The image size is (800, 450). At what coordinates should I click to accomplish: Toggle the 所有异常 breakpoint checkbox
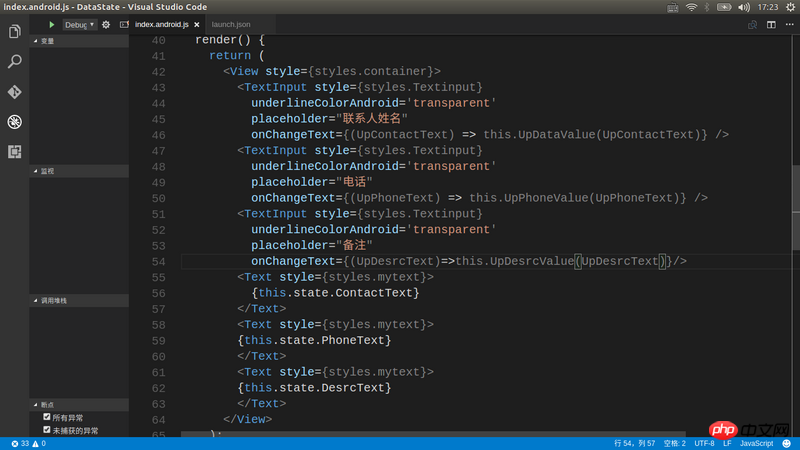click(x=47, y=416)
